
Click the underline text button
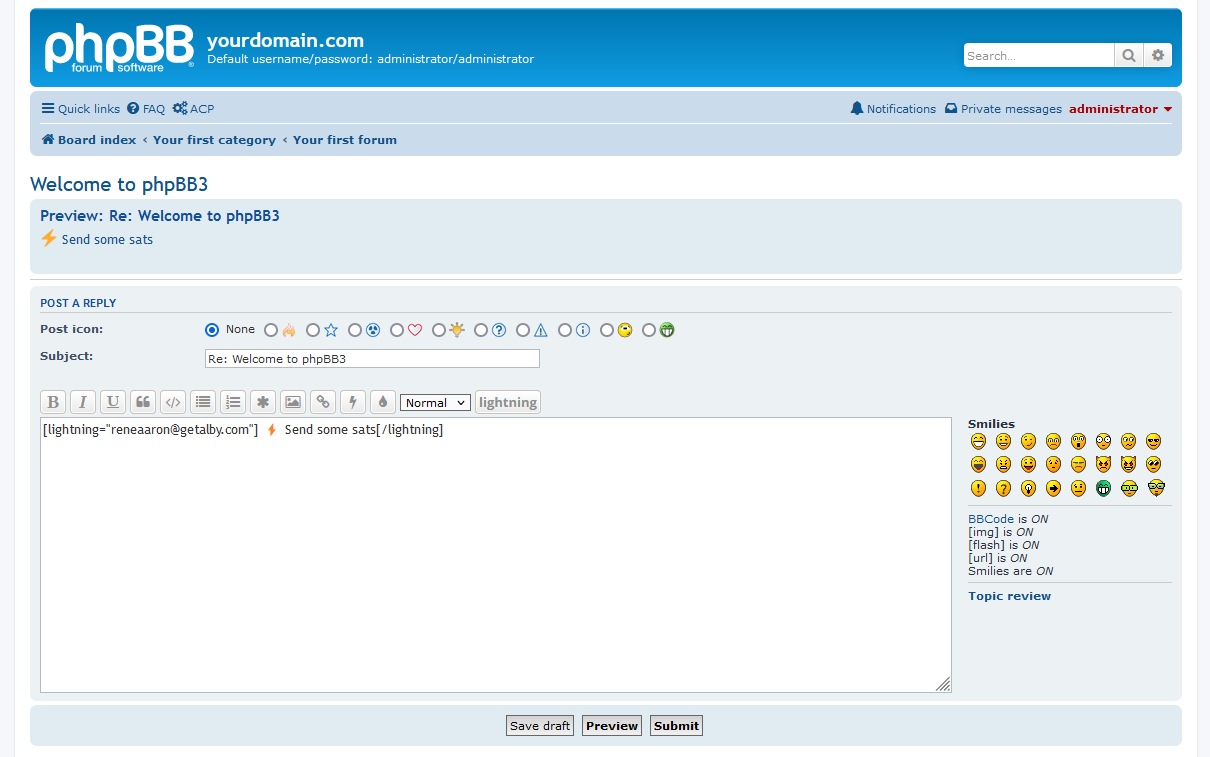[x=113, y=402]
